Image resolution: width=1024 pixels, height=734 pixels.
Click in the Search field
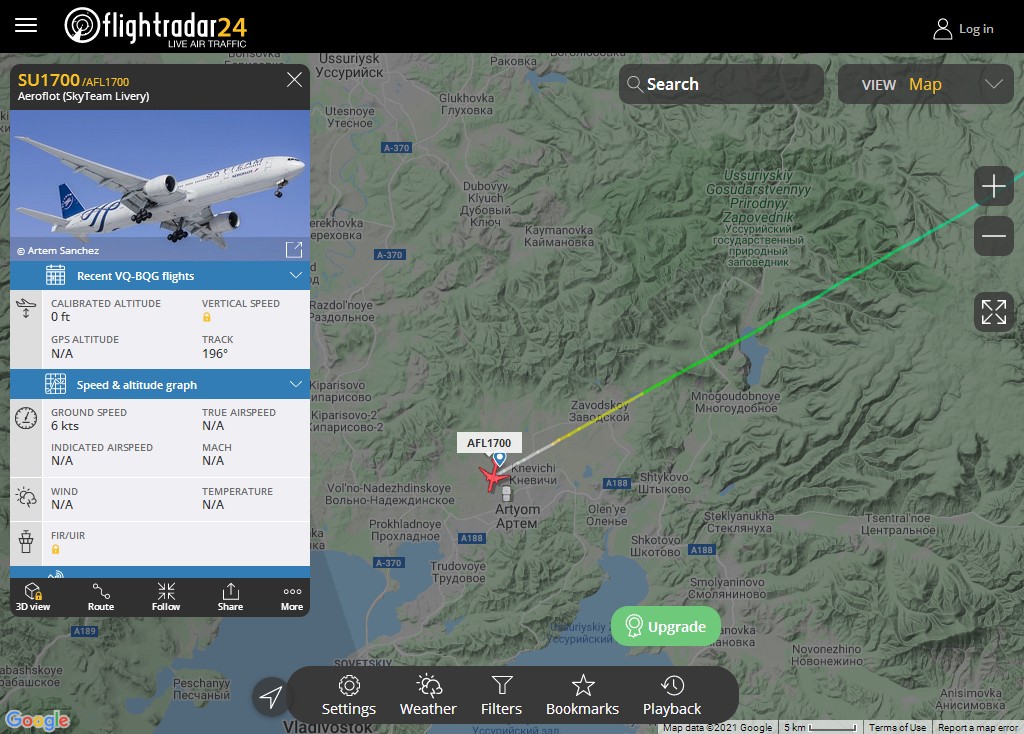click(721, 84)
